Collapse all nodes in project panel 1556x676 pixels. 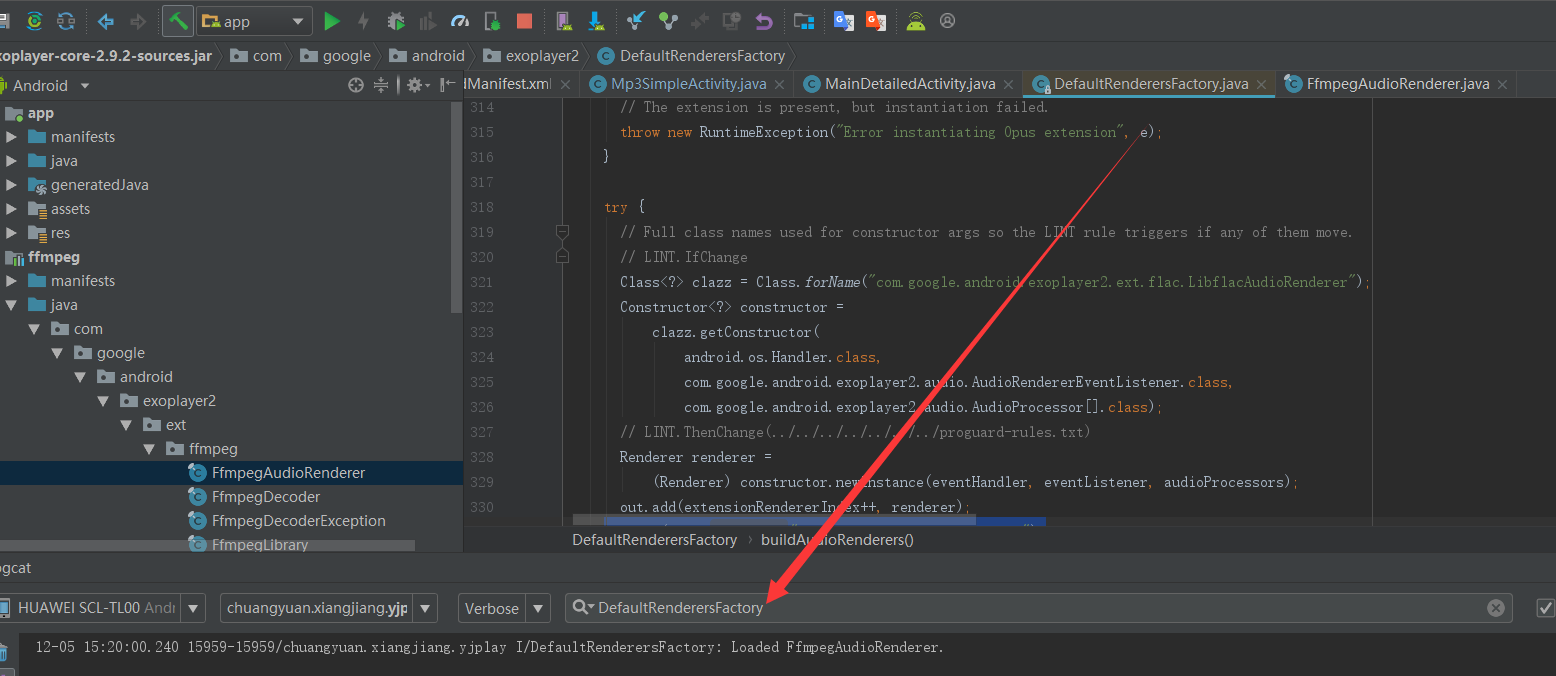[381, 86]
